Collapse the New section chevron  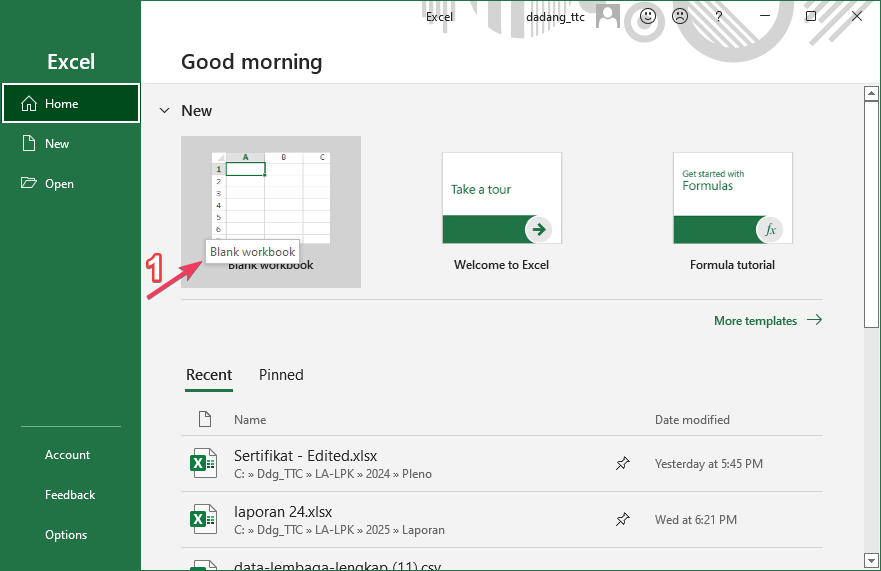click(x=163, y=111)
